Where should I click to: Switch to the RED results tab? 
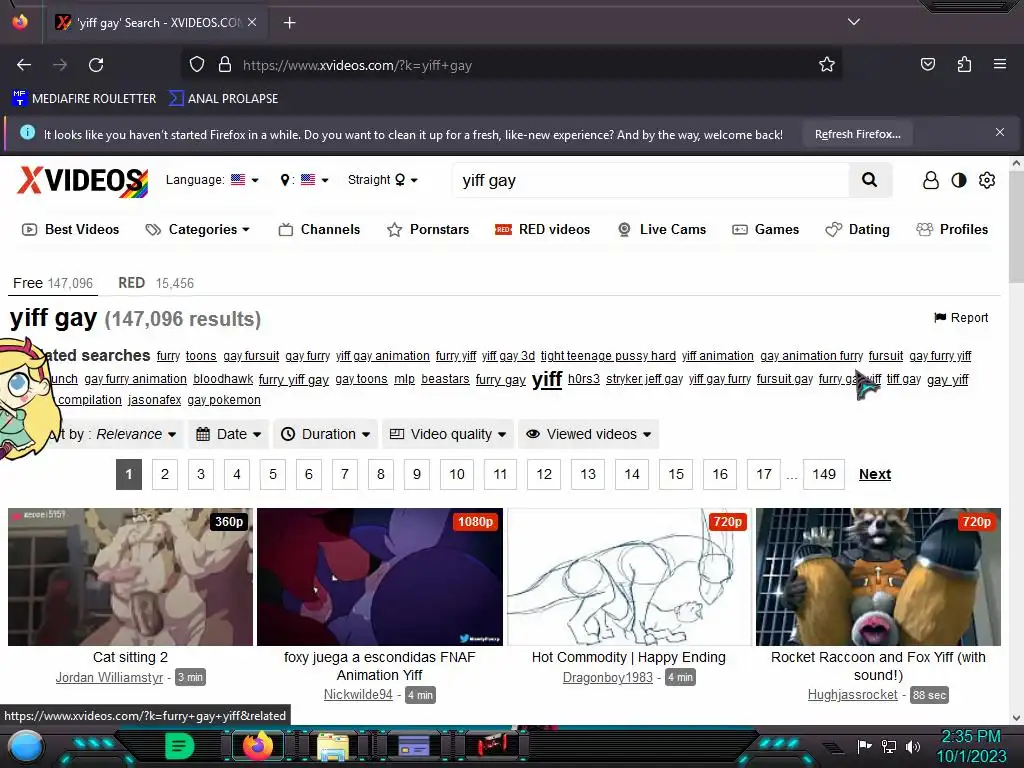point(156,283)
